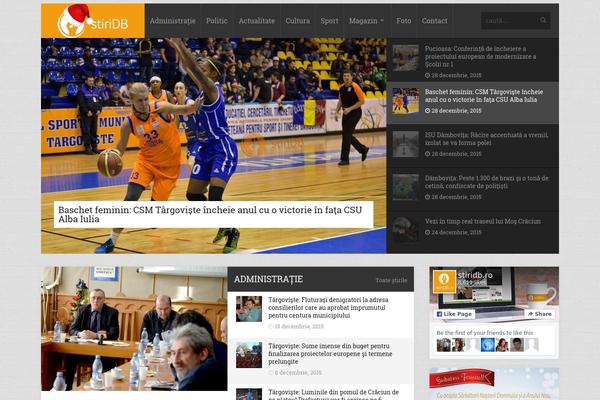The height and width of the screenshot is (400, 600).
Task: Select the brazi article thumbnail
Action: pyautogui.click(x=406, y=187)
